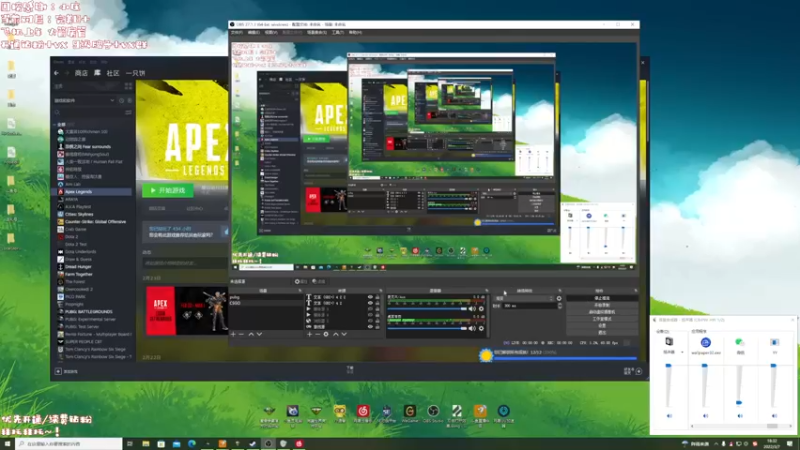Adjust second OBS mixer volume slider
The image size is (800, 450).
pos(428,328)
